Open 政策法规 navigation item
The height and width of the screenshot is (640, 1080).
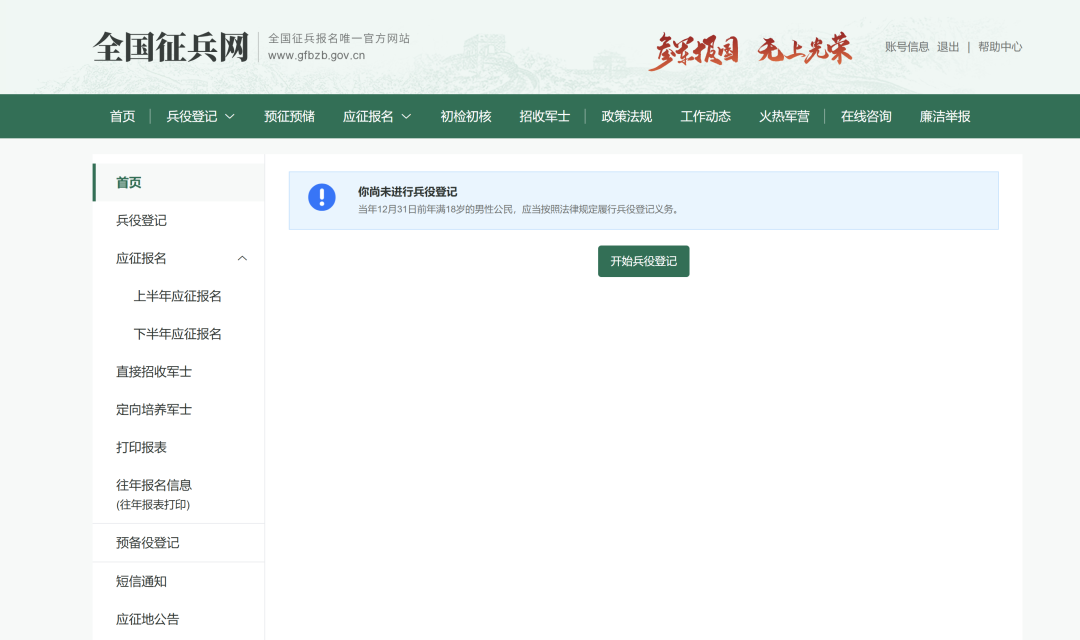click(x=626, y=116)
